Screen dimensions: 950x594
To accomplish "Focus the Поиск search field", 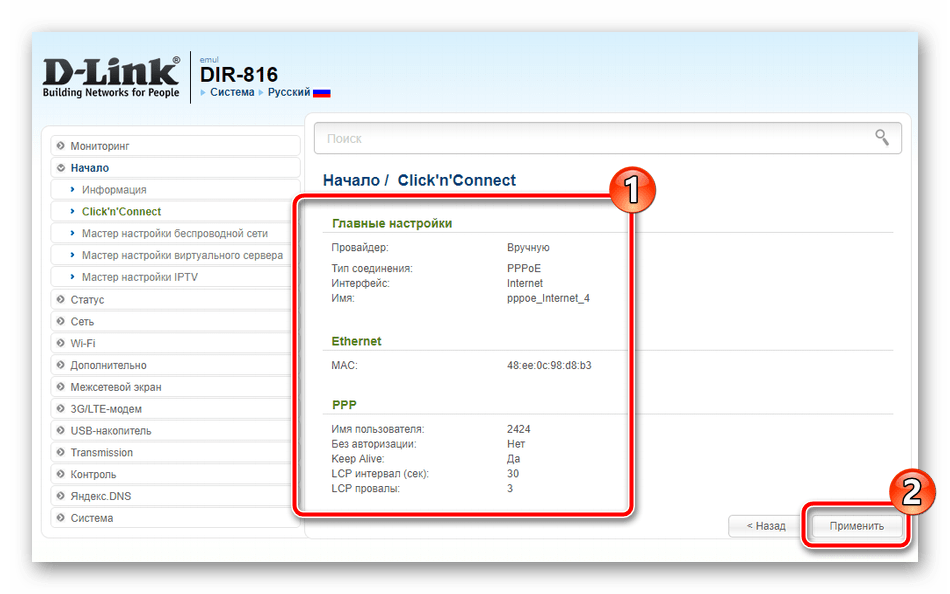I will (x=608, y=138).
